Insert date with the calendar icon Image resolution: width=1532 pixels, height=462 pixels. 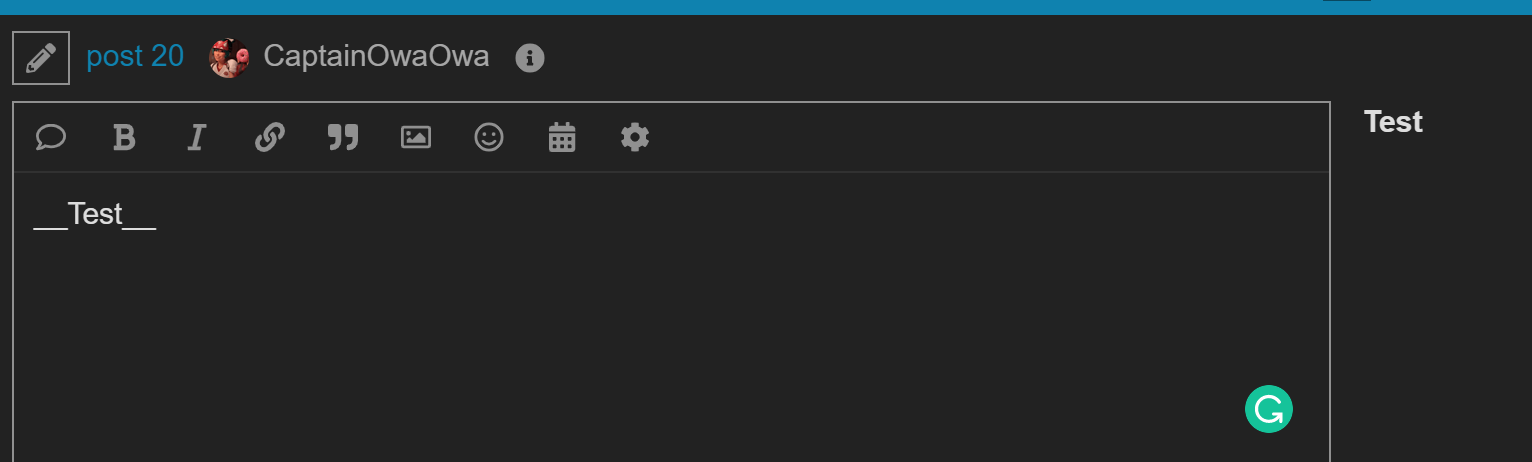point(562,137)
